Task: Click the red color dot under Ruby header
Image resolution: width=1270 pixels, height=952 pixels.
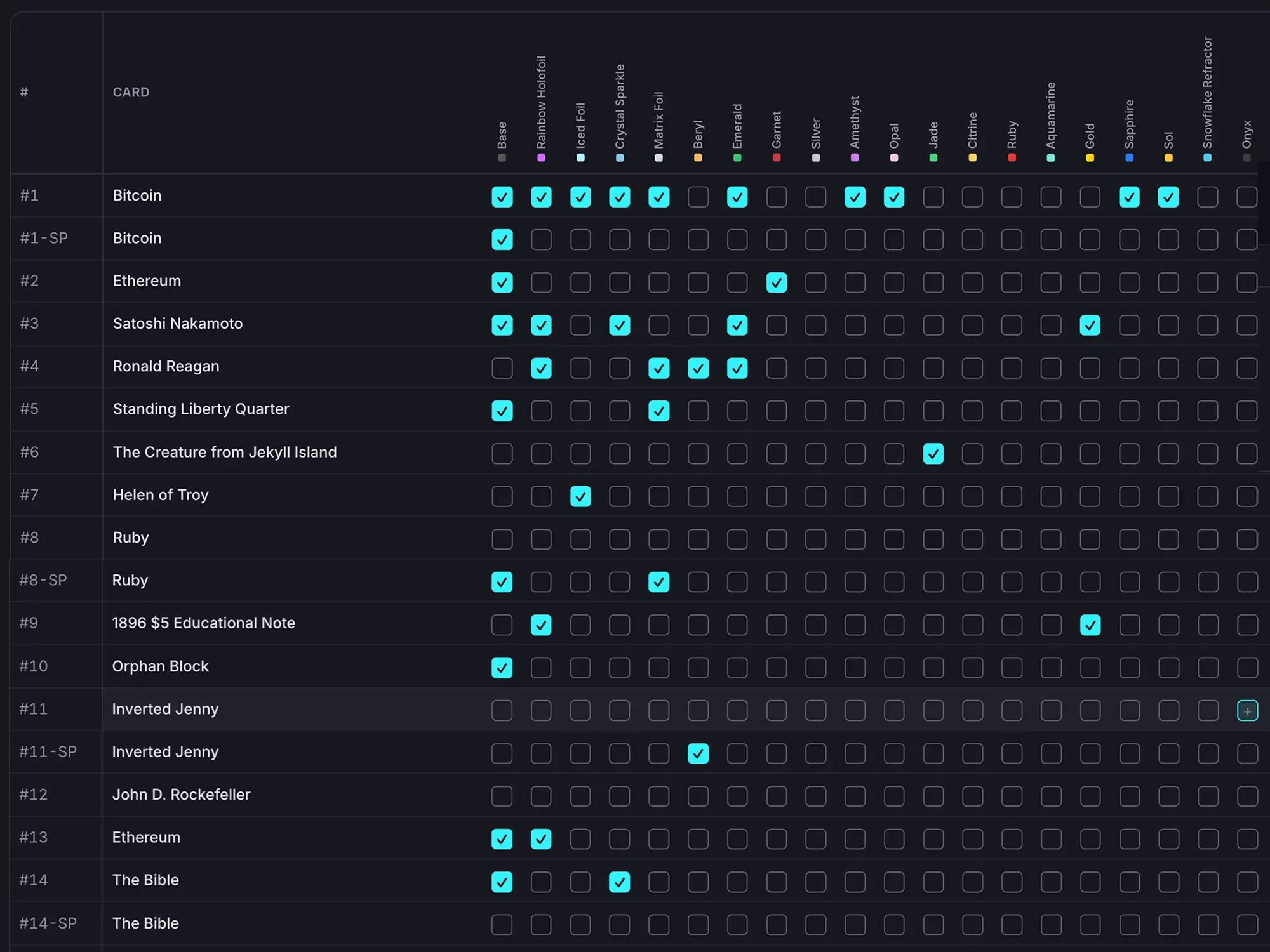Action: (1012, 158)
